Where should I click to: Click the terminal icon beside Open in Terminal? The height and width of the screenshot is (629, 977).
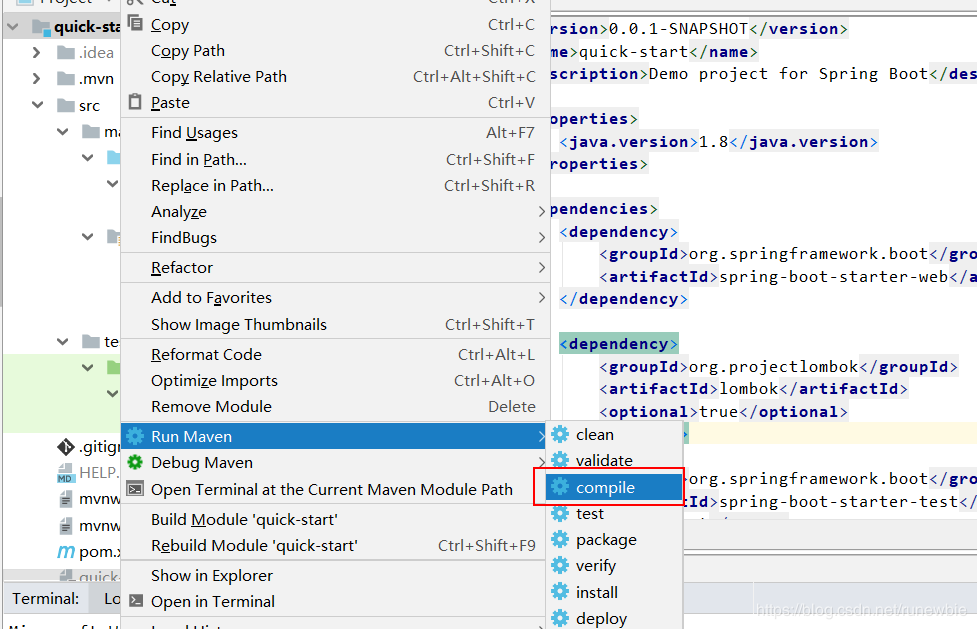pos(135,601)
